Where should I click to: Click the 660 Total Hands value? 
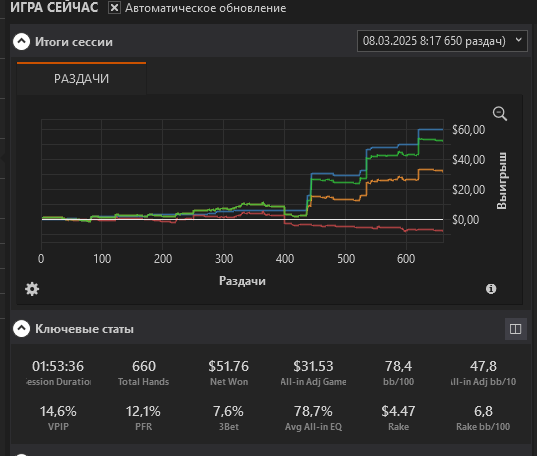point(144,366)
